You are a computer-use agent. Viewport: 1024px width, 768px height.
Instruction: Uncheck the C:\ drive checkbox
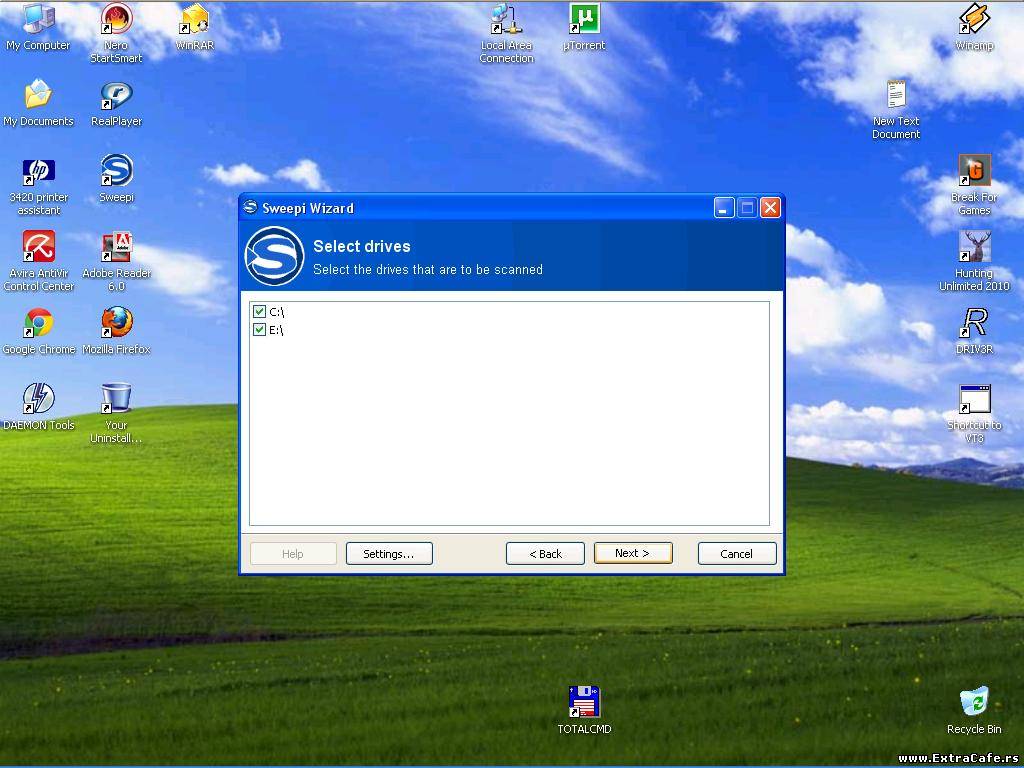[259, 312]
